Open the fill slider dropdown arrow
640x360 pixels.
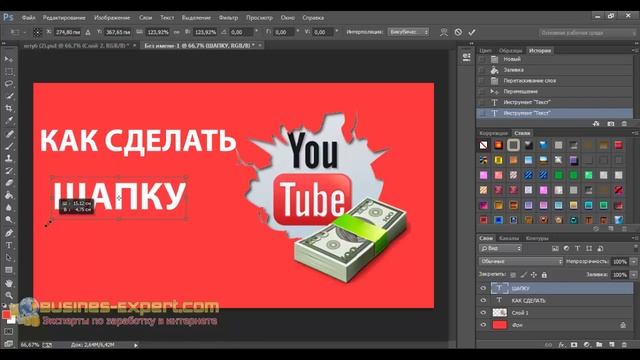633,275
